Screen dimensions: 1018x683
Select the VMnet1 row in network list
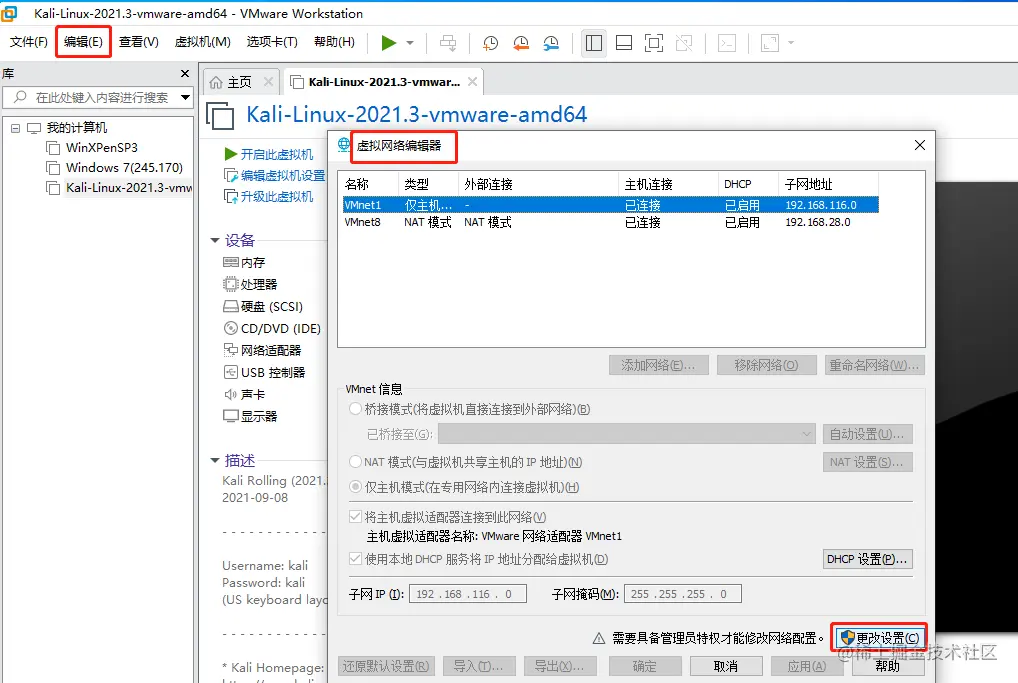click(610, 205)
